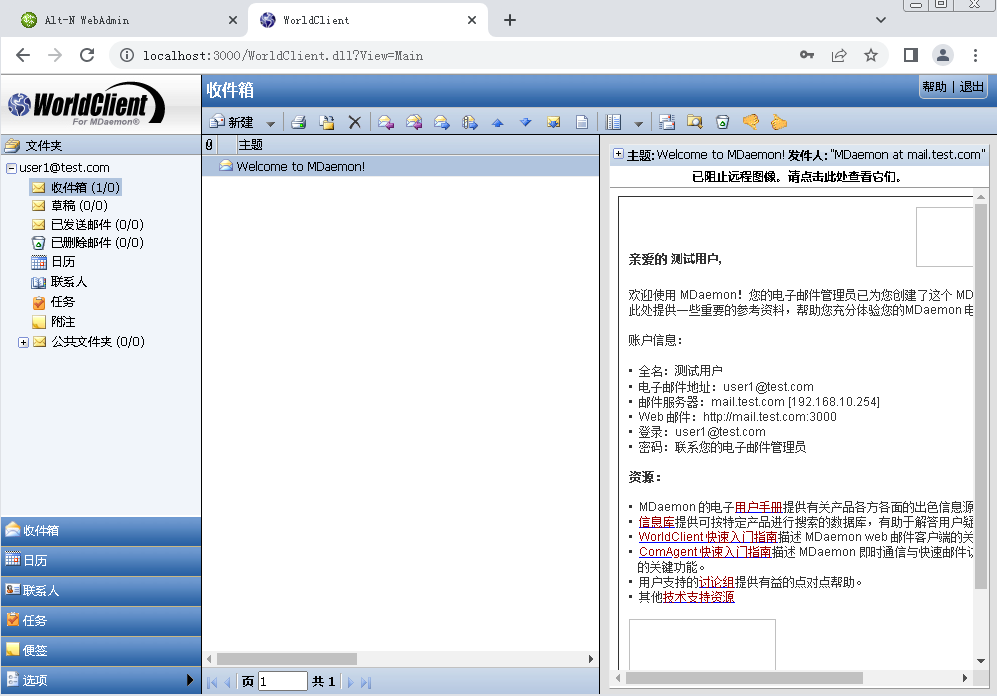The height and width of the screenshot is (696, 997).
Task: Collapse the user1@test.com folder tree
Action: 11,168
